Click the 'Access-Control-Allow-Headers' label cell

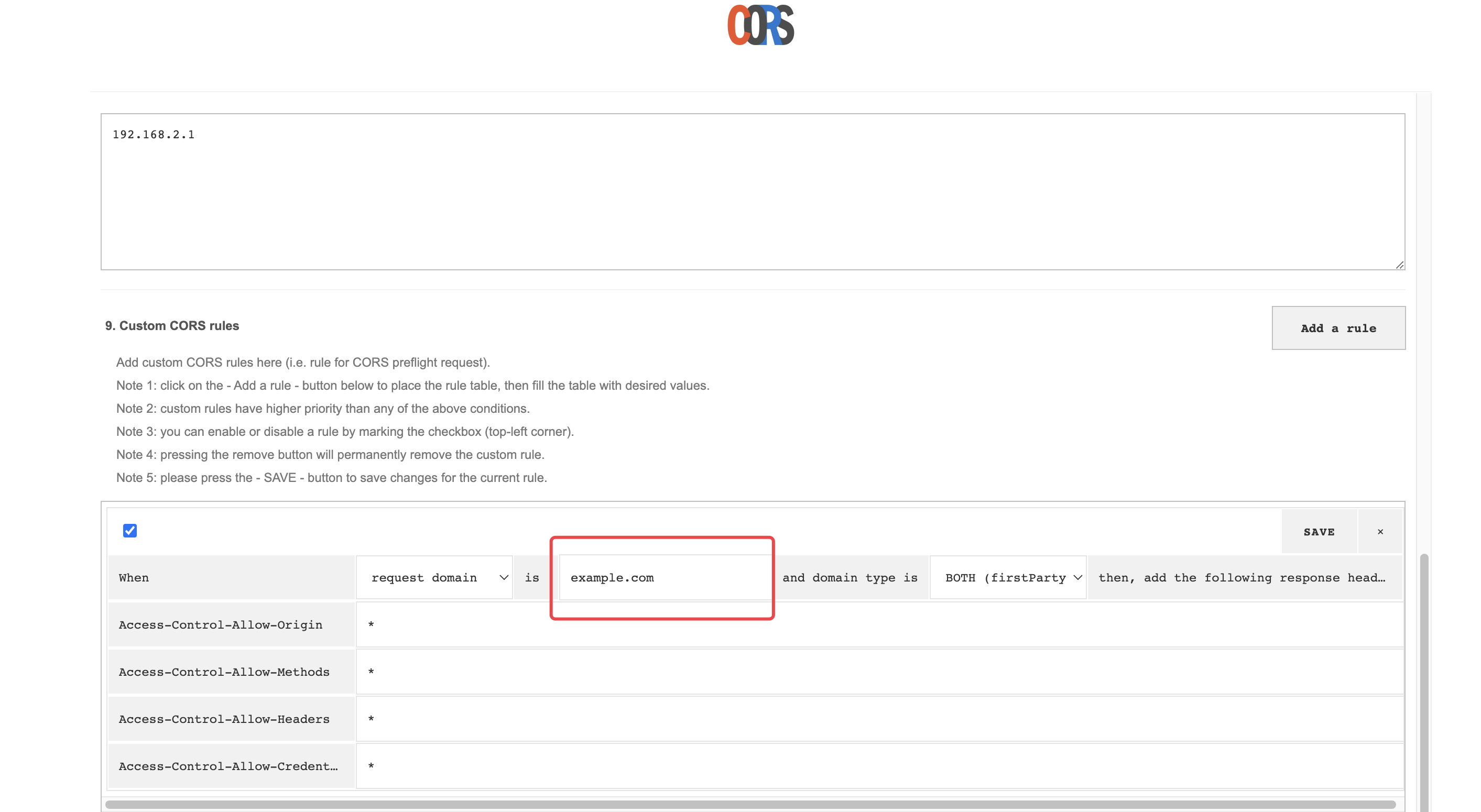coord(231,719)
